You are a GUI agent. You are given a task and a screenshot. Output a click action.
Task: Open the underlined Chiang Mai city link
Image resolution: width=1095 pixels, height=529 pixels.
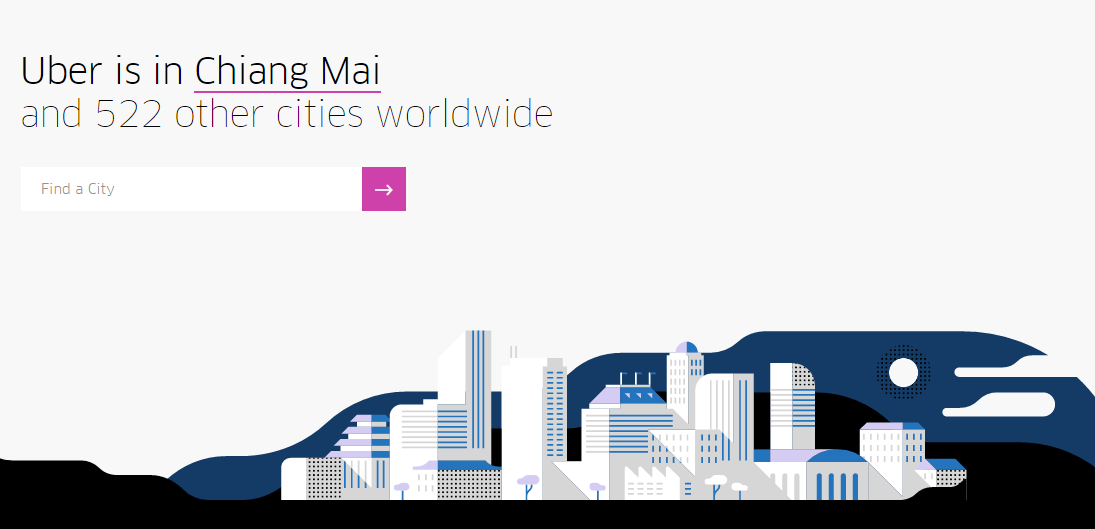click(x=287, y=73)
